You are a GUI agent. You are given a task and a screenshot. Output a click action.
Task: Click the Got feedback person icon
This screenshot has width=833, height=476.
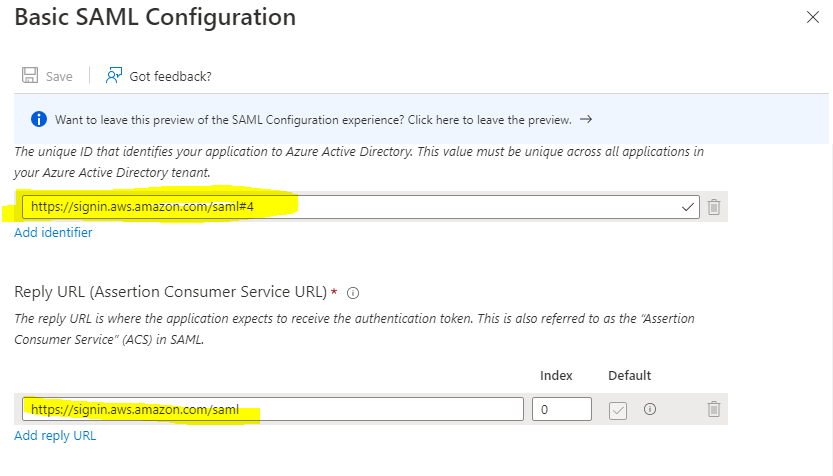tap(114, 75)
